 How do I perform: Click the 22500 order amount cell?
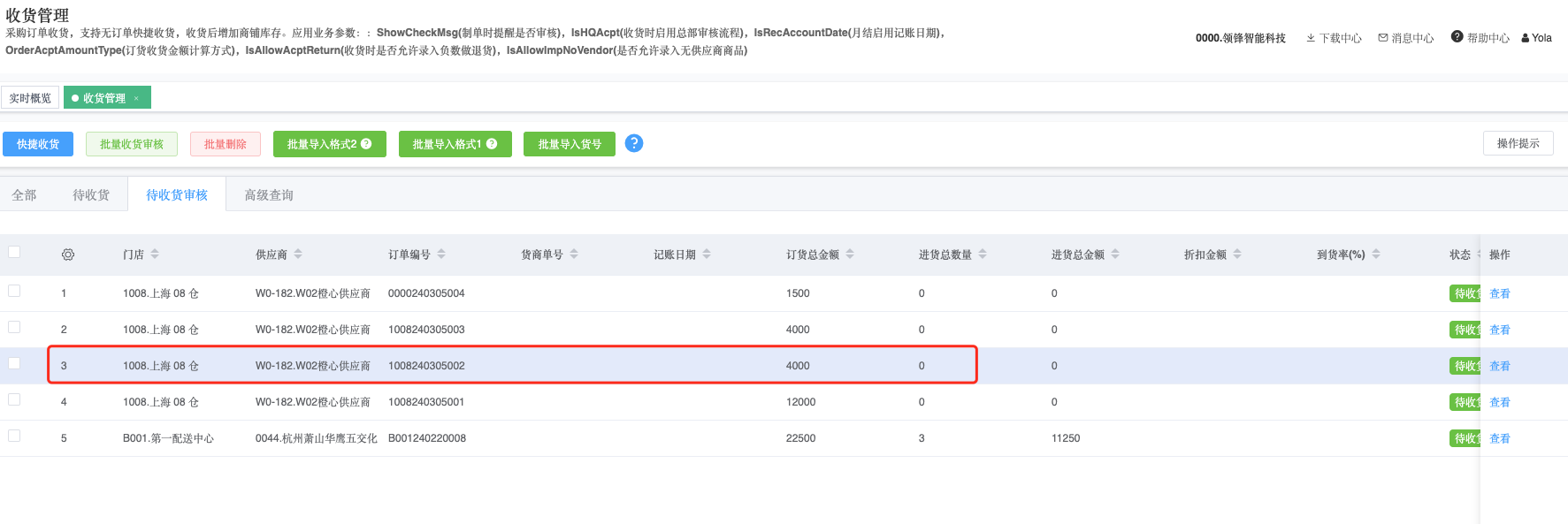[x=801, y=438]
